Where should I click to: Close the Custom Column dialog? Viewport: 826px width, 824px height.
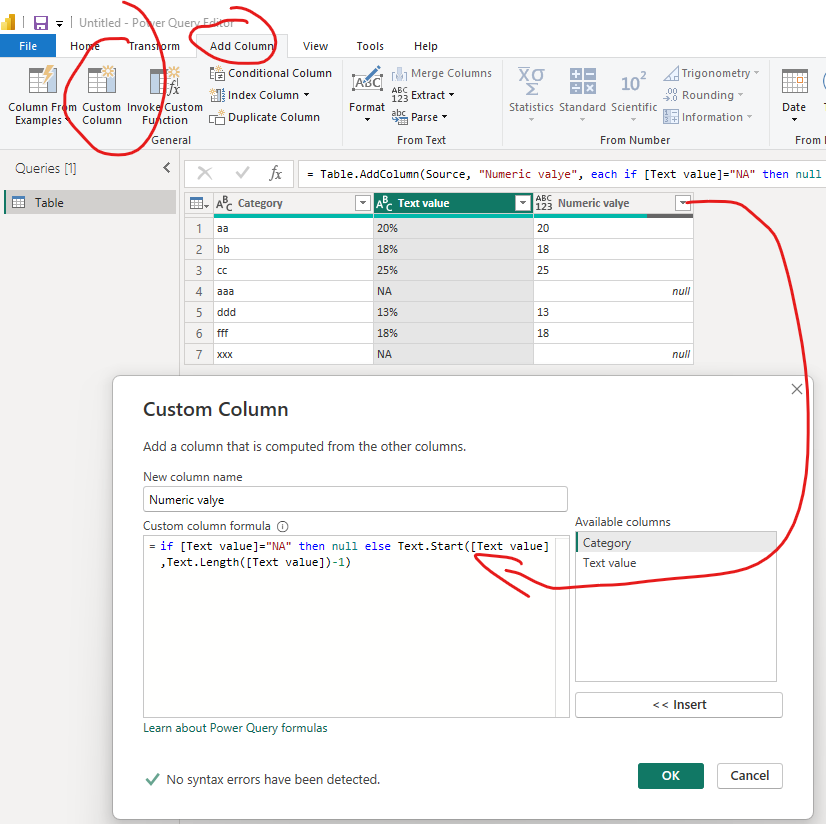[797, 389]
